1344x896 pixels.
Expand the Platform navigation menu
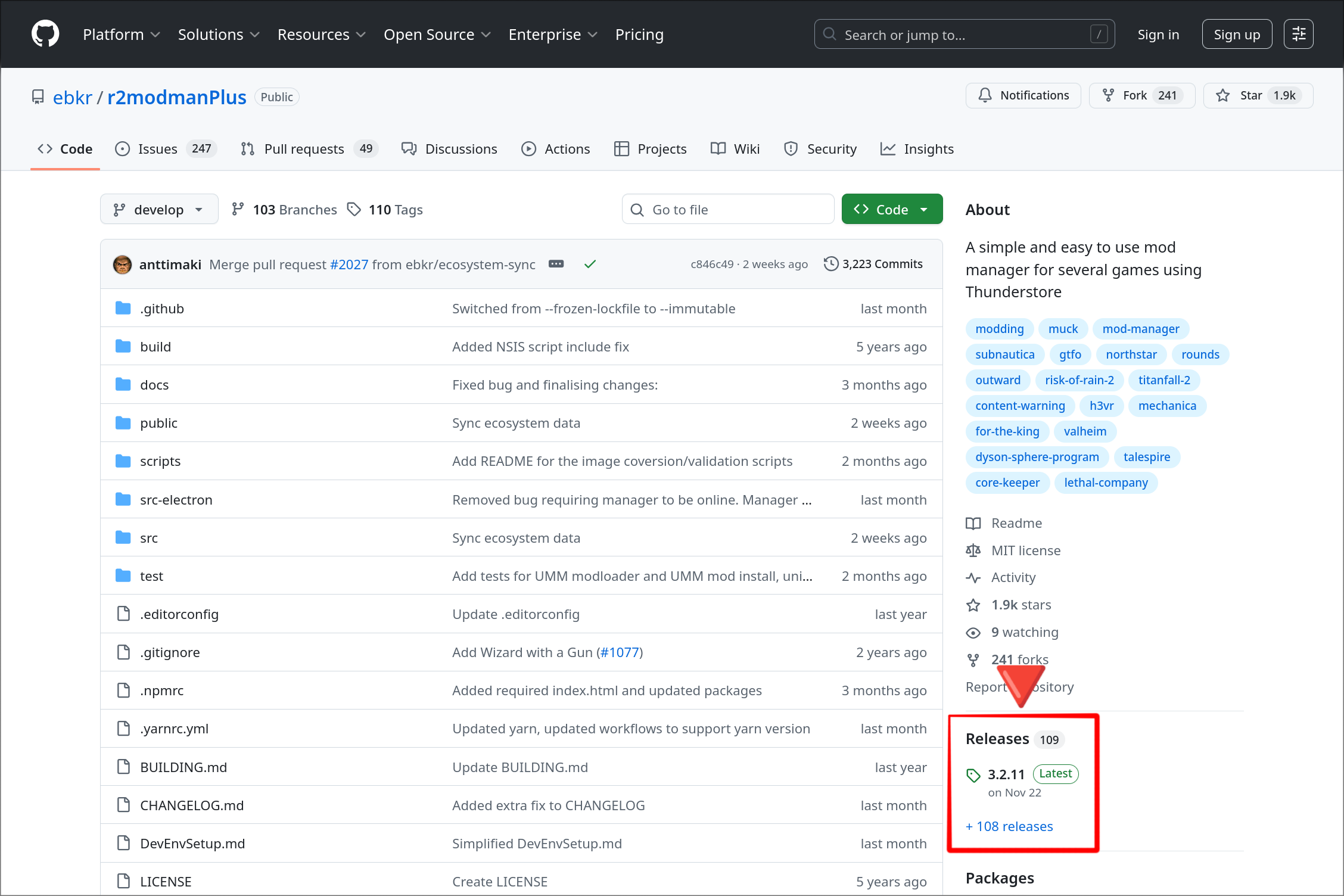(122, 35)
